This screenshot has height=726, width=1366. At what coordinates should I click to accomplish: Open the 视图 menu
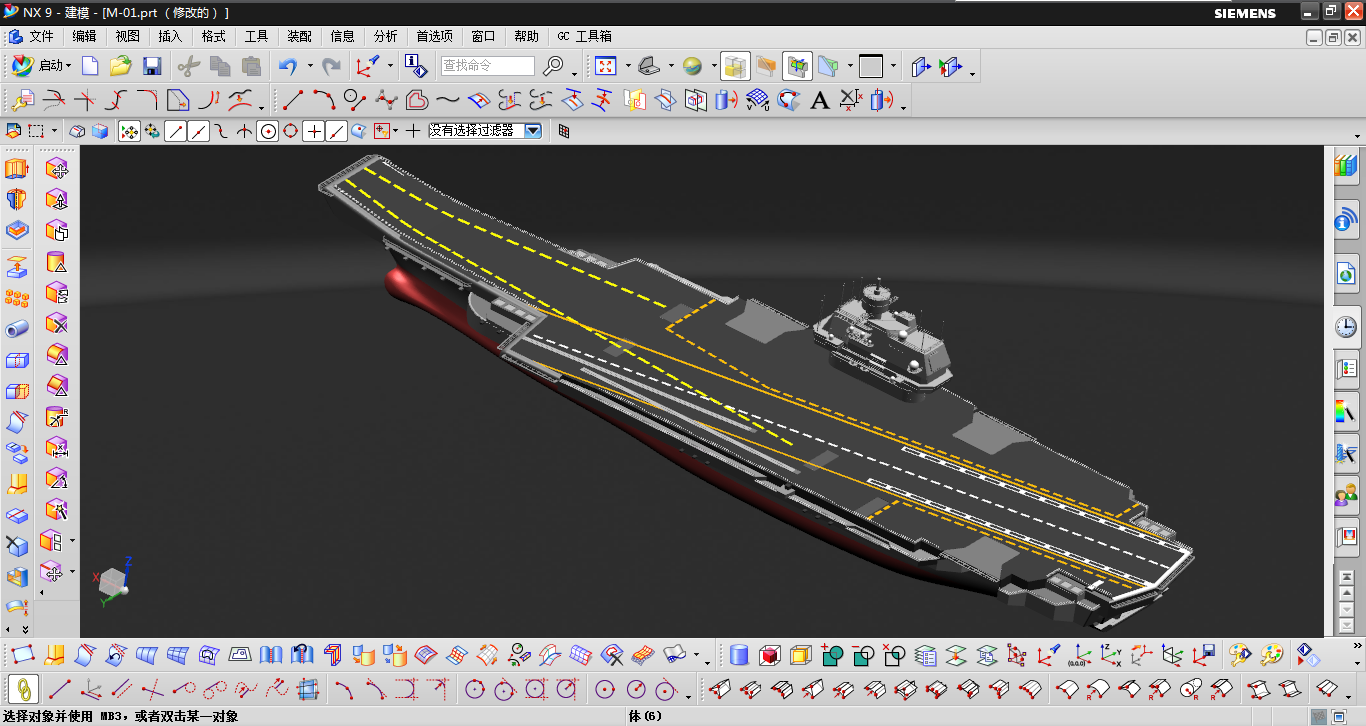[x=127, y=36]
